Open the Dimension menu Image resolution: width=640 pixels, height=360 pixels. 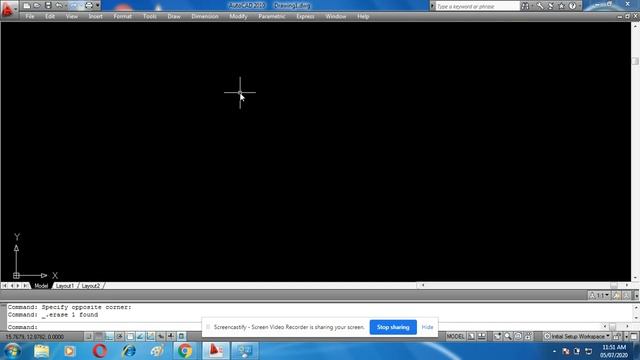click(205, 16)
